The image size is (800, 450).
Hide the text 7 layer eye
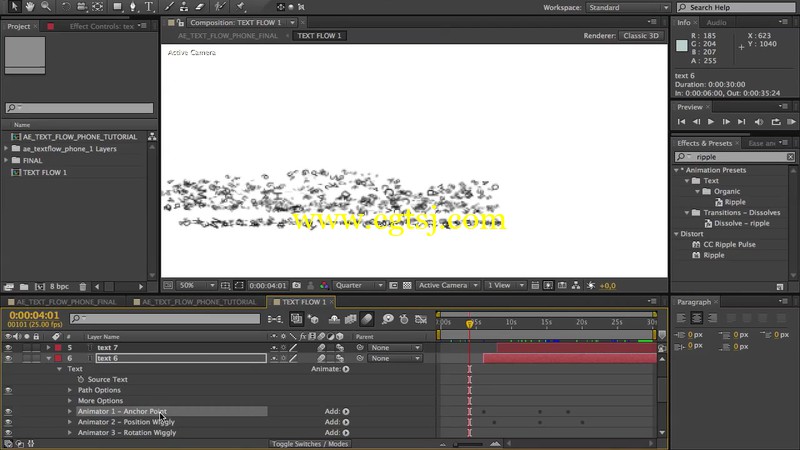click(x=8, y=347)
